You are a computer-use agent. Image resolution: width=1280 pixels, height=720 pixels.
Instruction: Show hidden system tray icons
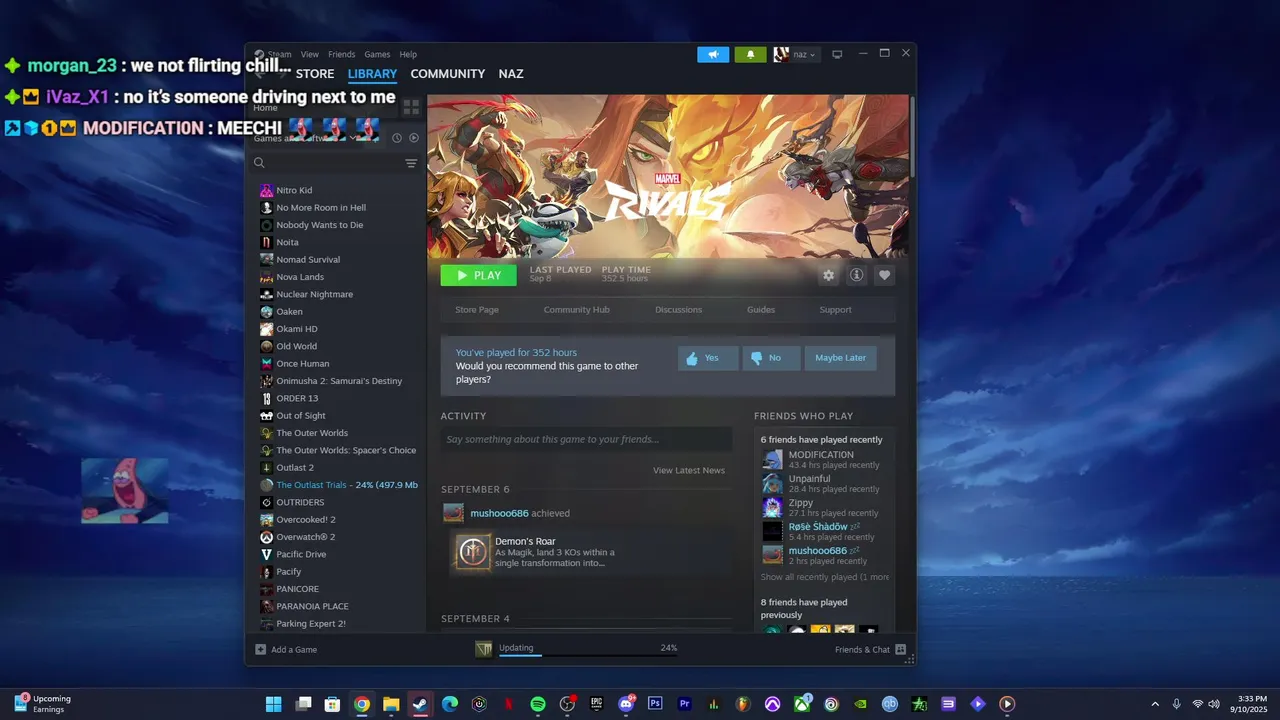(1155, 704)
